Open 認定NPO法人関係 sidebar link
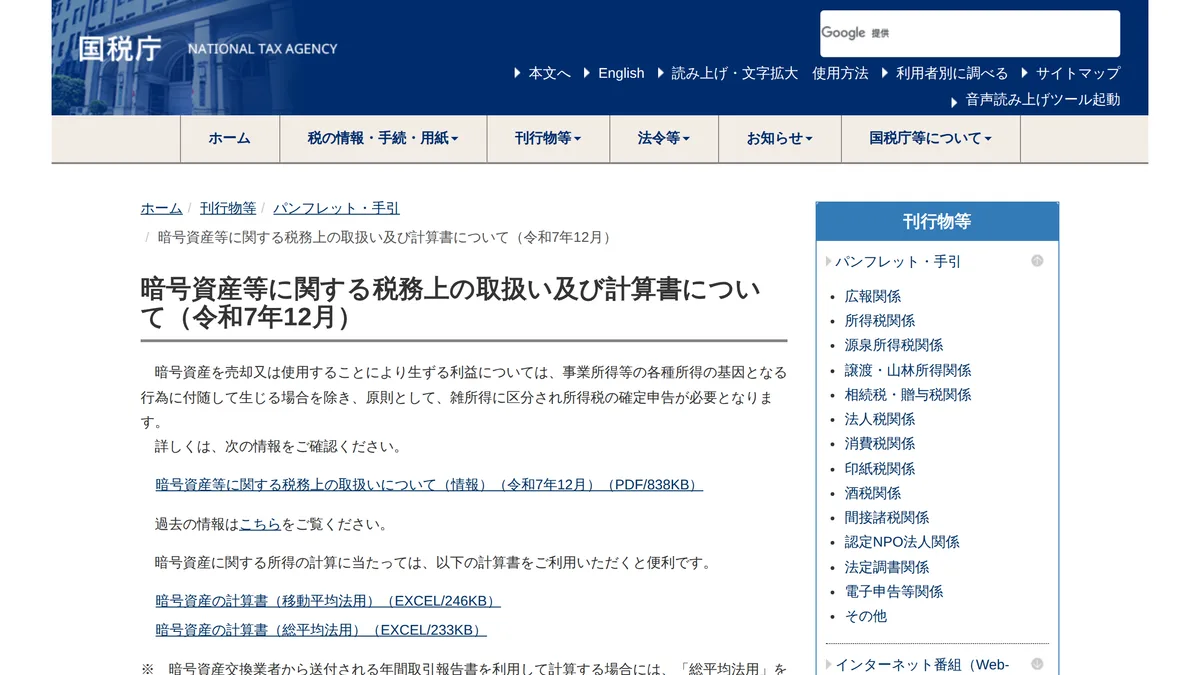This screenshot has width=1200, height=675. coord(902,542)
